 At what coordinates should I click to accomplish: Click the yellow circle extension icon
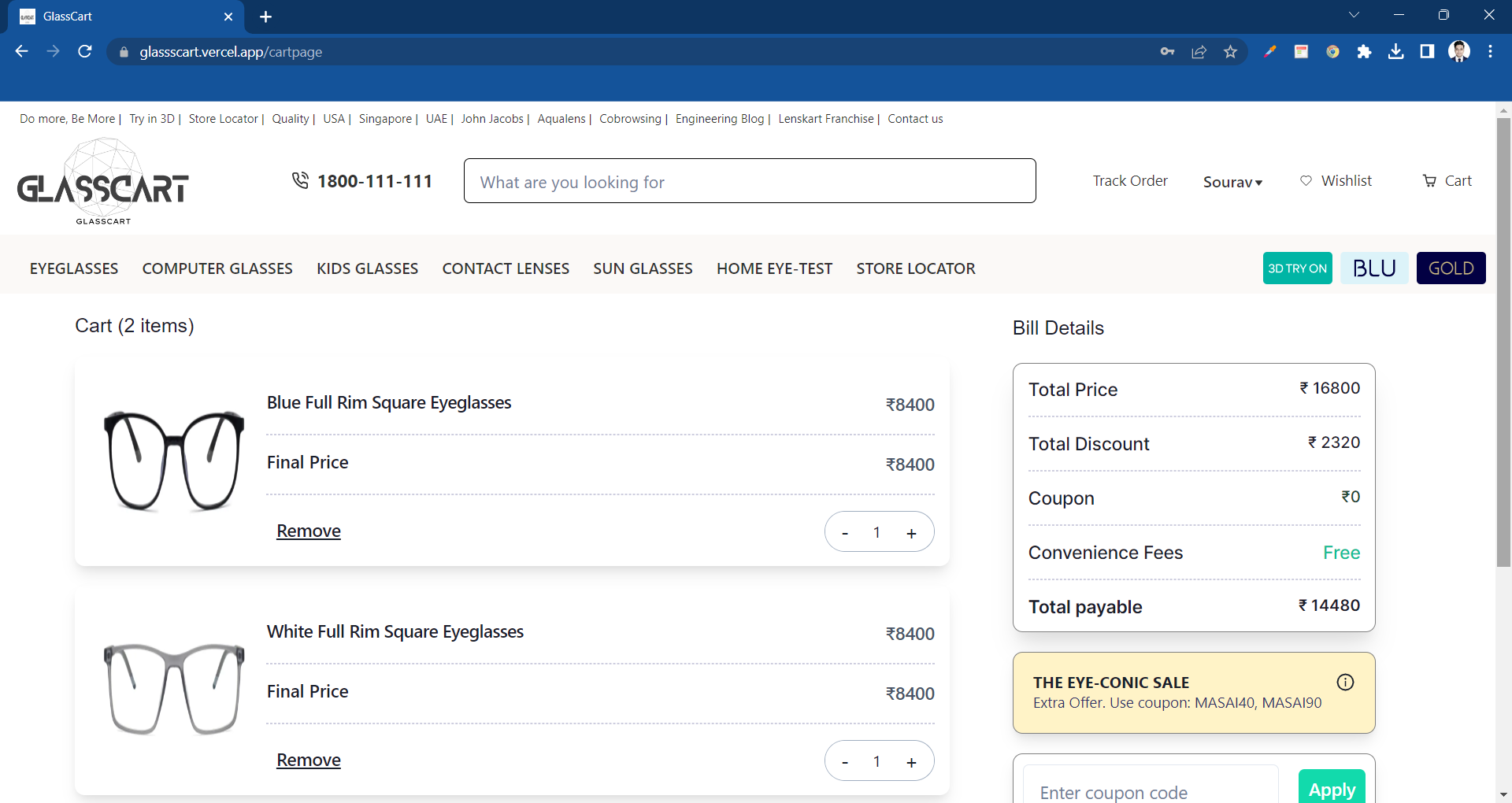pyautogui.click(x=1332, y=51)
